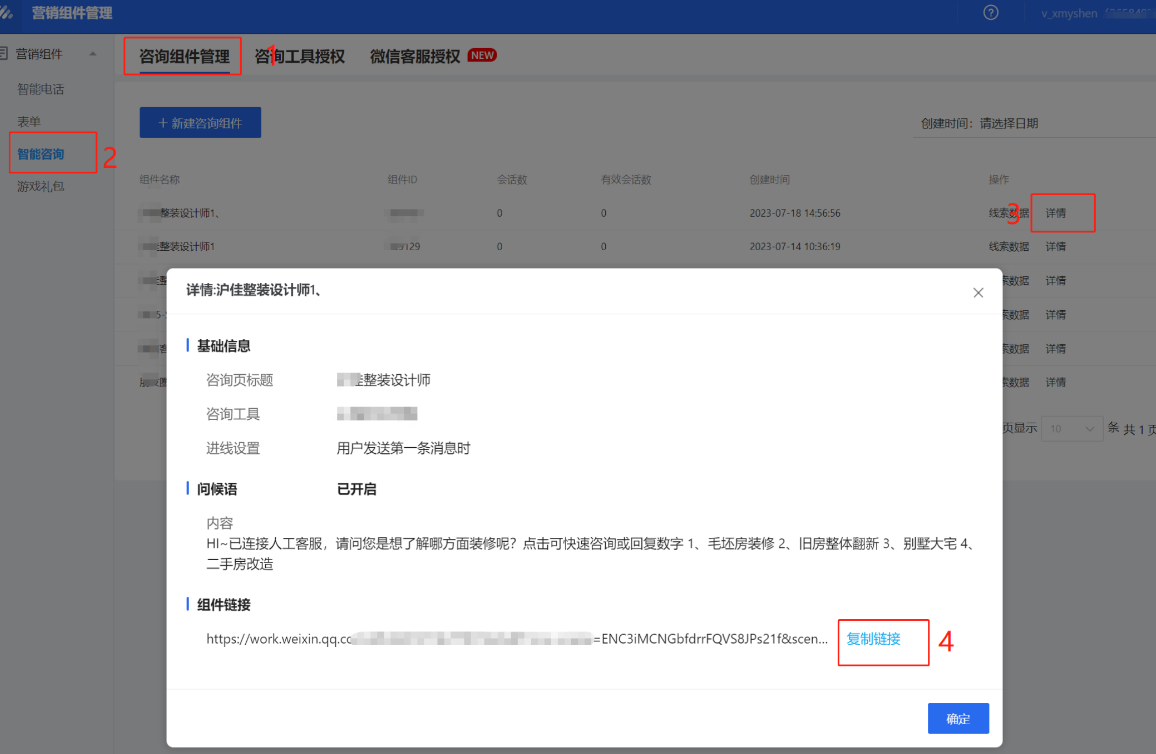Click the 新建咨询组件 button
Viewport: 1156px width, 754px height.
[x=199, y=121]
